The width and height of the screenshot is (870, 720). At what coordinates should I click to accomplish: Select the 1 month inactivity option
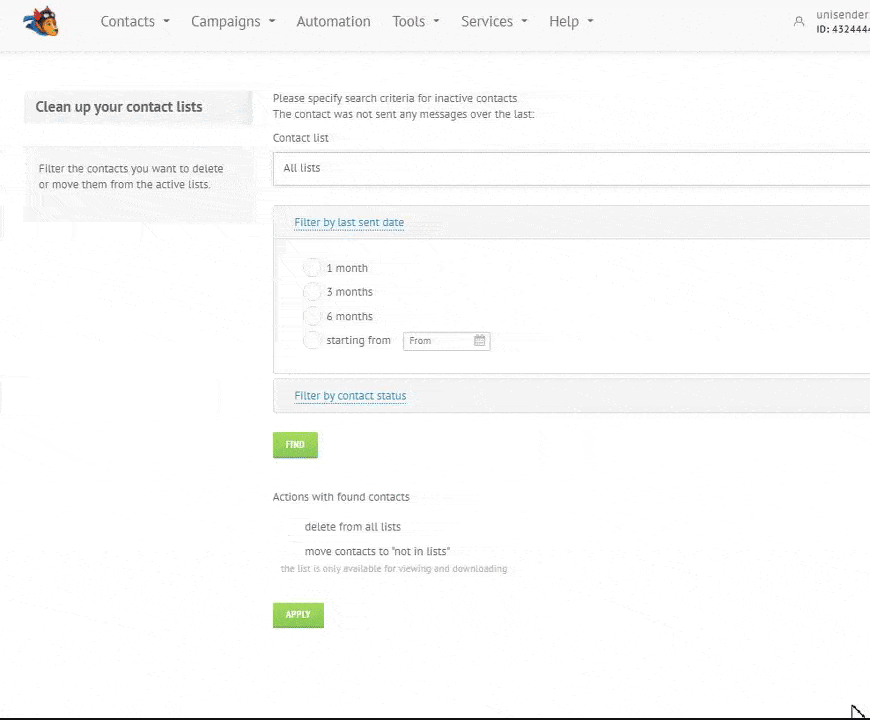tap(312, 267)
